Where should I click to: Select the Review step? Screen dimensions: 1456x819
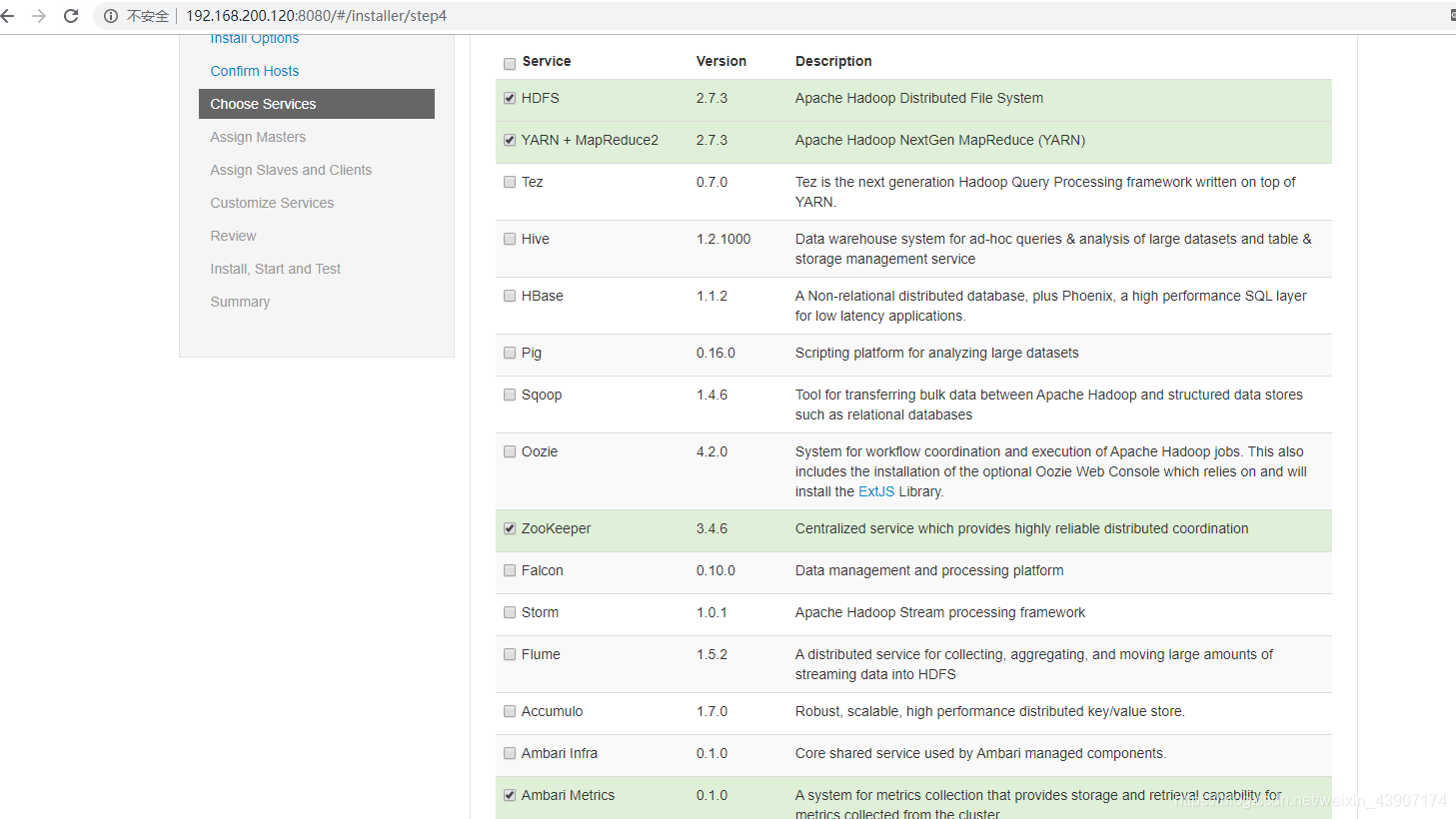coord(233,236)
